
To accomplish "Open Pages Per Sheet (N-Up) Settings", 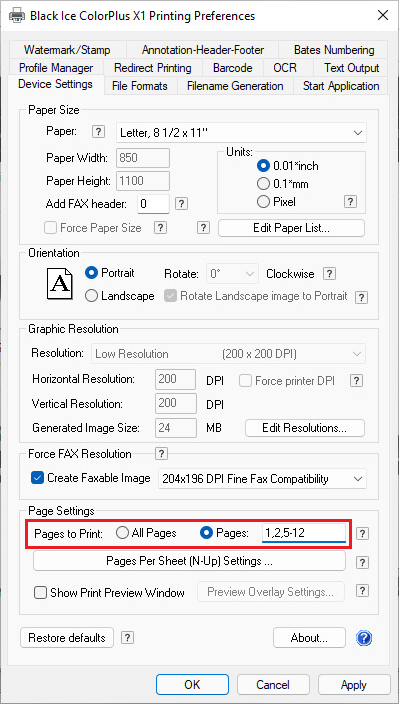I will (x=189, y=561).
